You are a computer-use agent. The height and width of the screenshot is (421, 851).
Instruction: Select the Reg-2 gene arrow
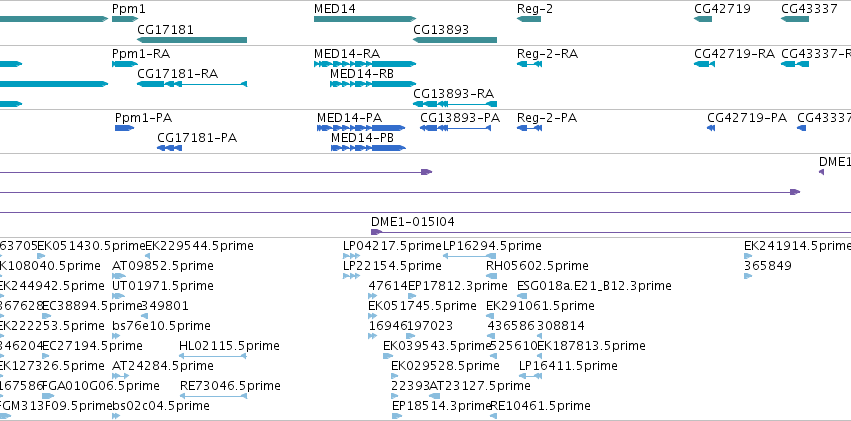click(x=529, y=19)
